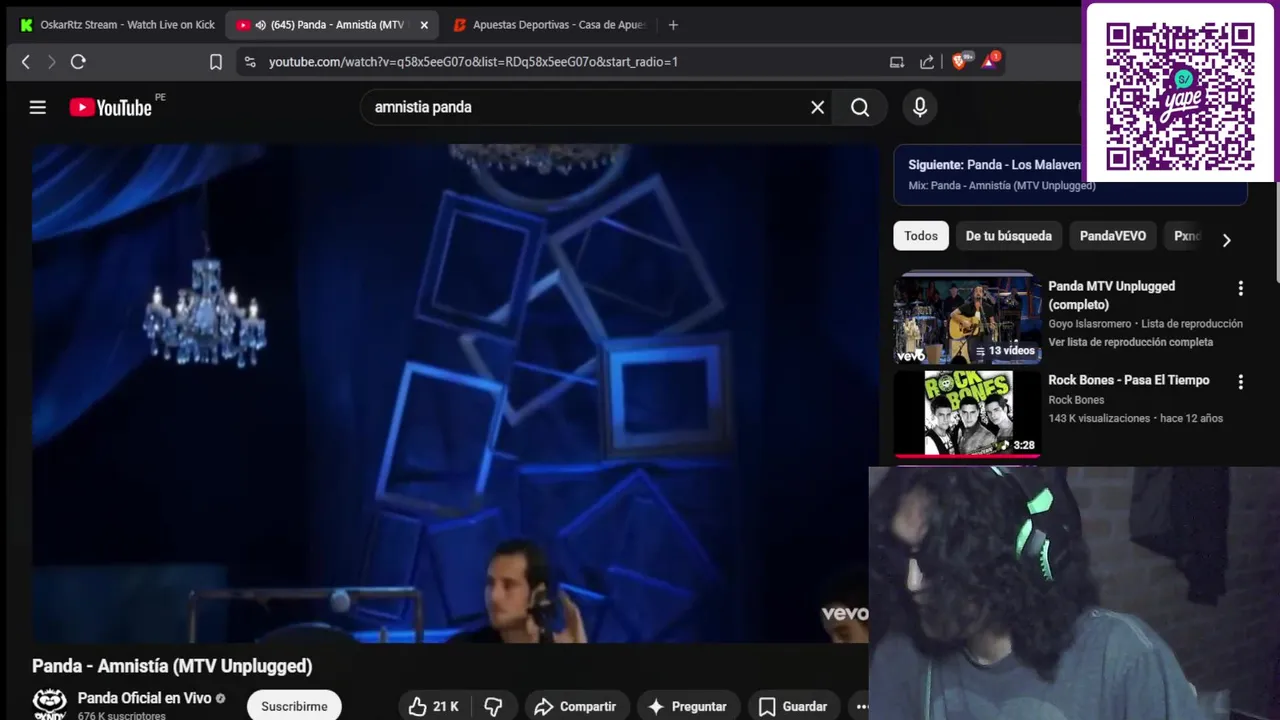Go forward with browser forward arrow
This screenshot has width=1280, height=720.
52,62
